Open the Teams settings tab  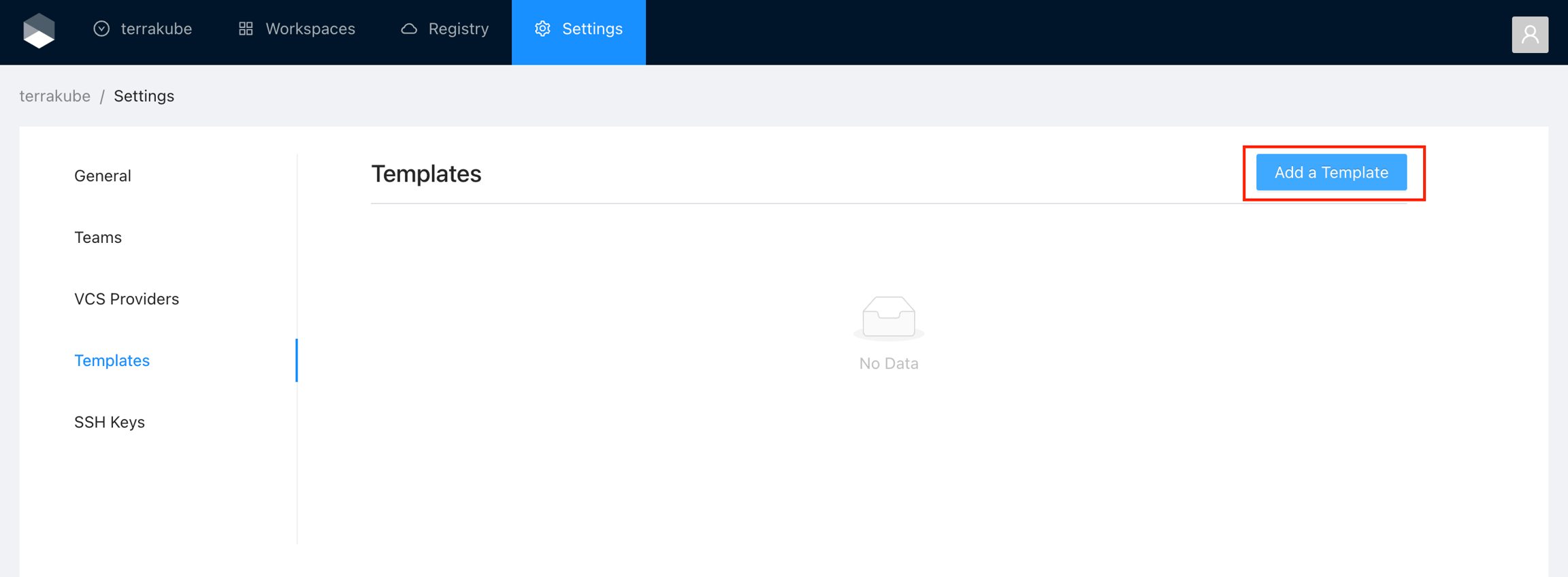(98, 237)
